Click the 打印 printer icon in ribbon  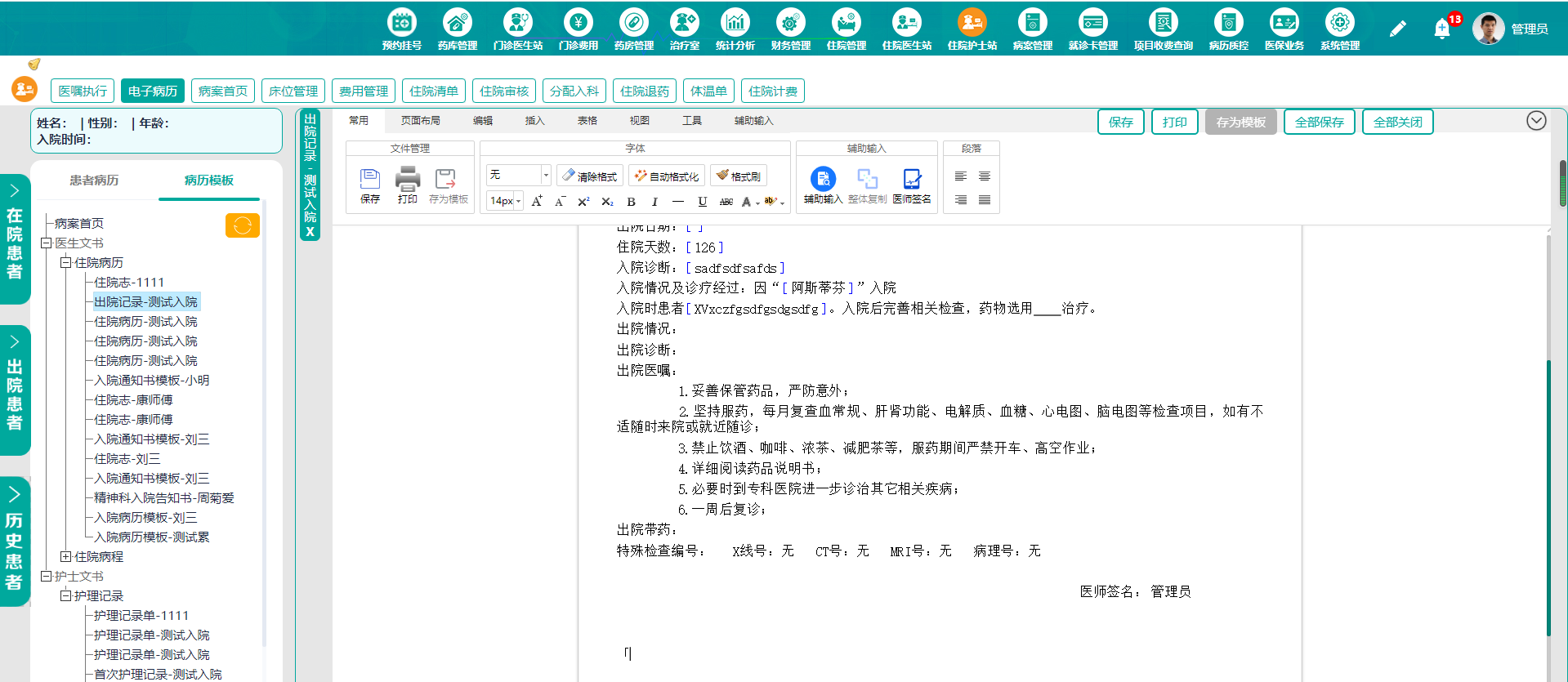coord(407,185)
